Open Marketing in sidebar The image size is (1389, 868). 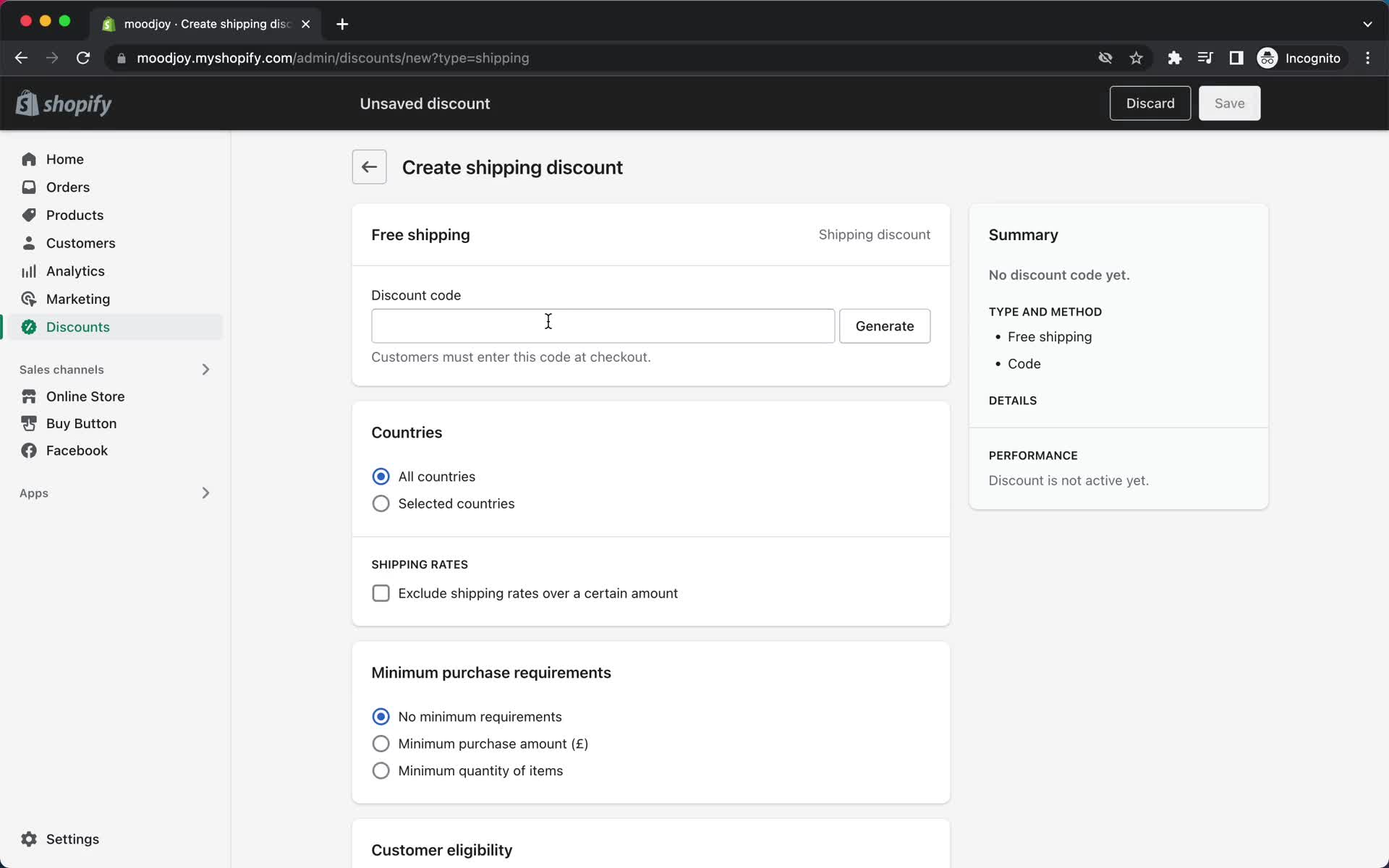click(x=78, y=299)
